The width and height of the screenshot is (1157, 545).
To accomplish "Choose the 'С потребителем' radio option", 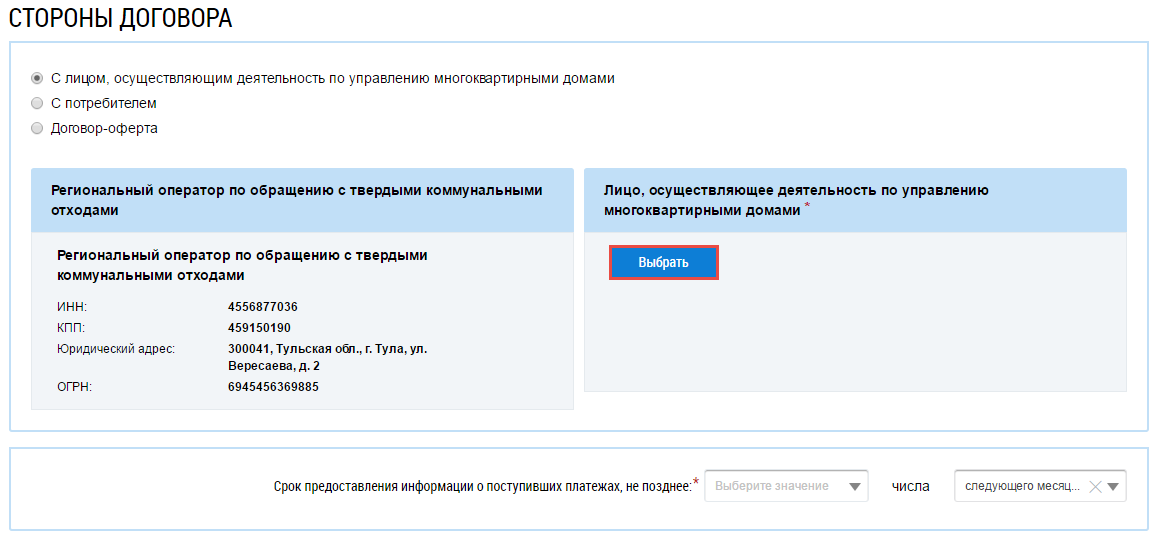I will click(37, 103).
